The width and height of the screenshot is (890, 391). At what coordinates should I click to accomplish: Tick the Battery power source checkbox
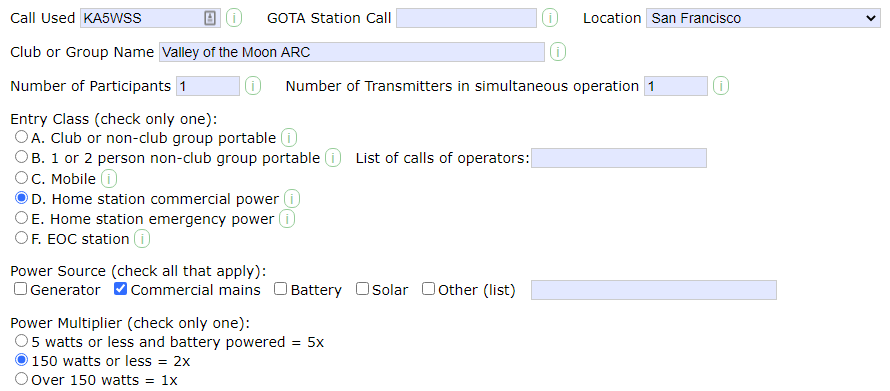[x=280, y=289]
